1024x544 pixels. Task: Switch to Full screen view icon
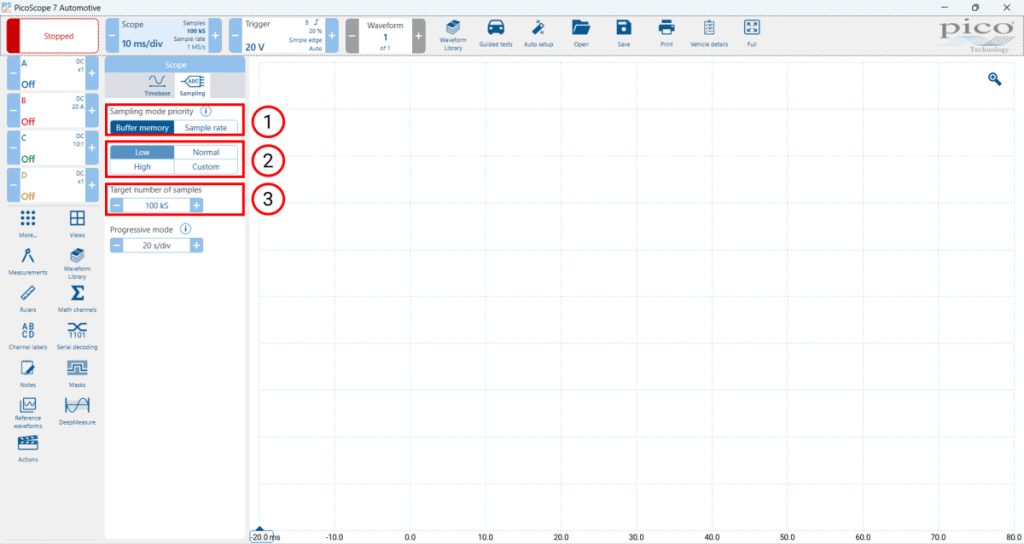[752, 33]
